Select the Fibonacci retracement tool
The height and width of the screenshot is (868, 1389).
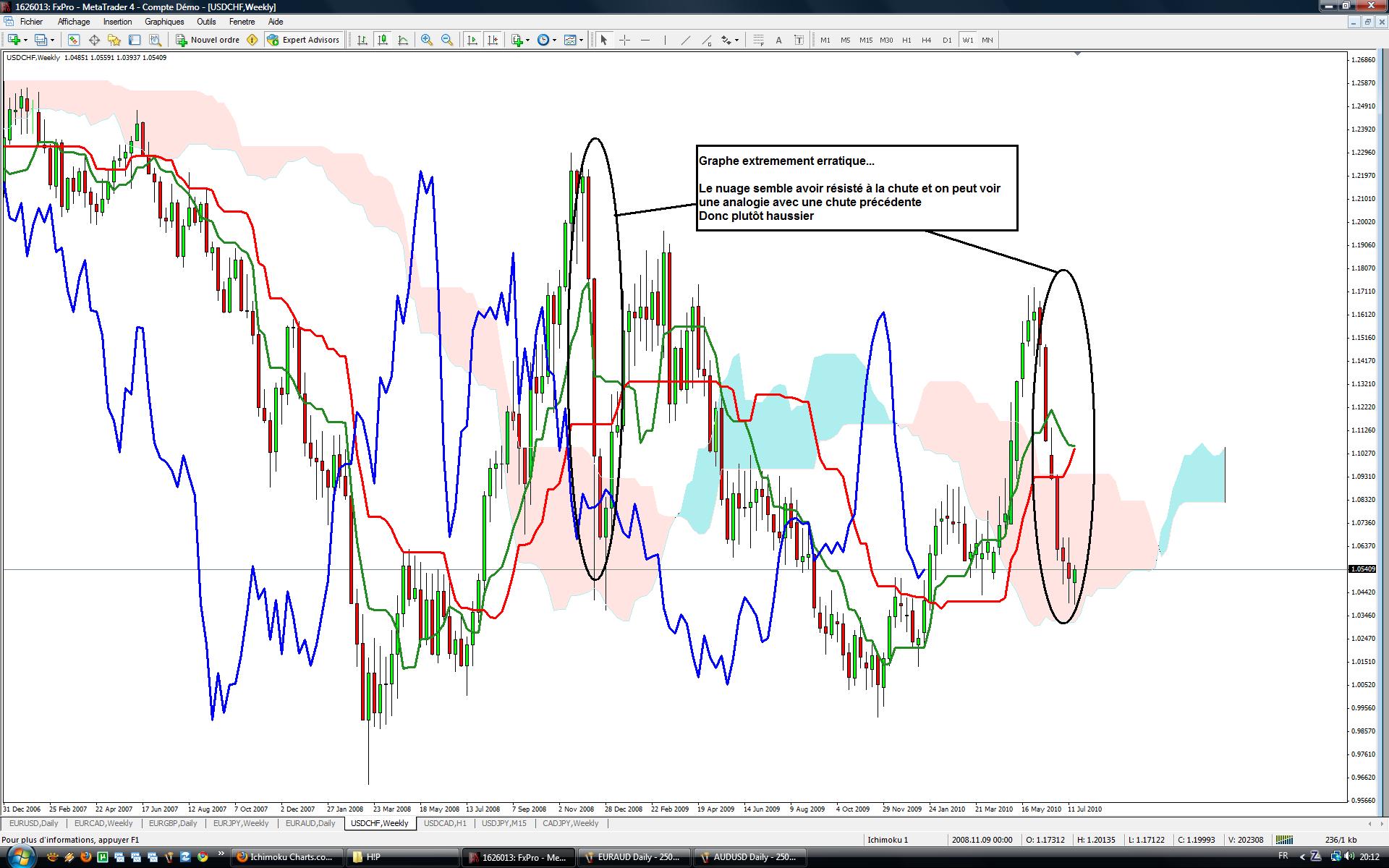click(x=758, y=41)
